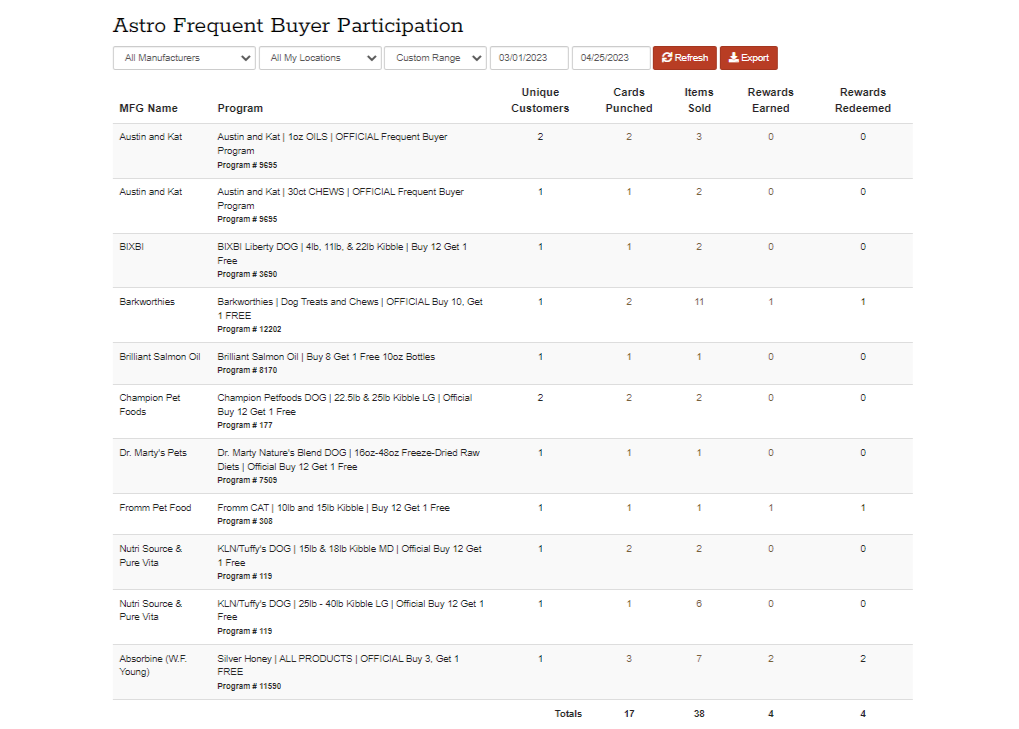
Task: Click the Rewards Redeemed column header
Action: pyautogui.click(x=863, y=100)
